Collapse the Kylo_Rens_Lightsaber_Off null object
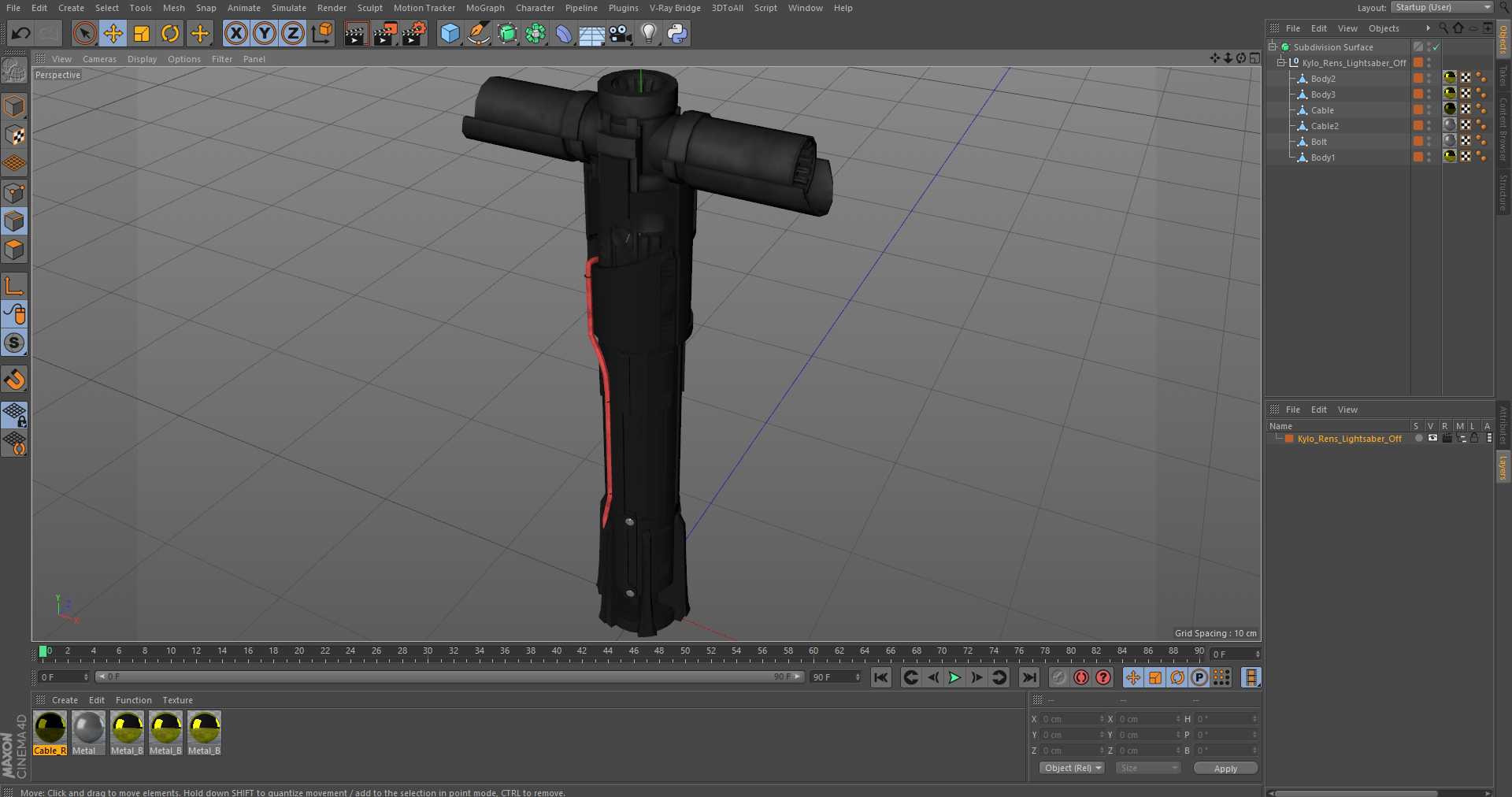The height and width of the screenshot is (797, 1512). (1280, 63)
